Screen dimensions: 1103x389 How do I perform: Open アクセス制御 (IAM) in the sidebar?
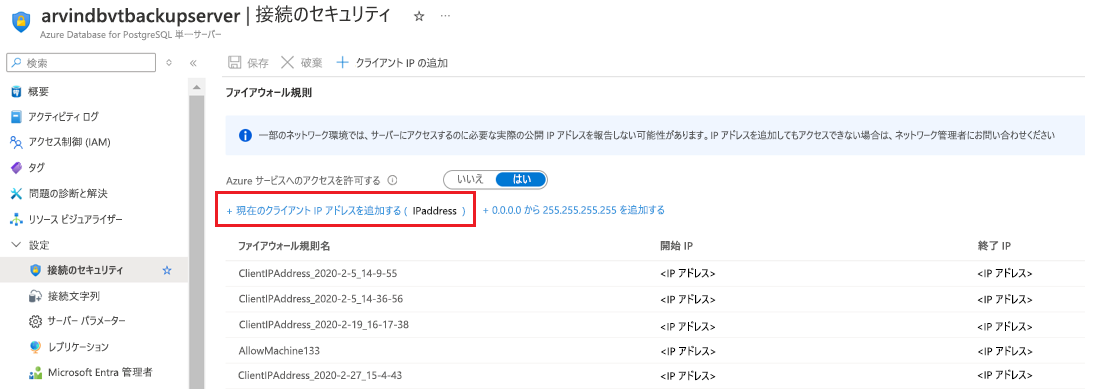pos(69,142)
